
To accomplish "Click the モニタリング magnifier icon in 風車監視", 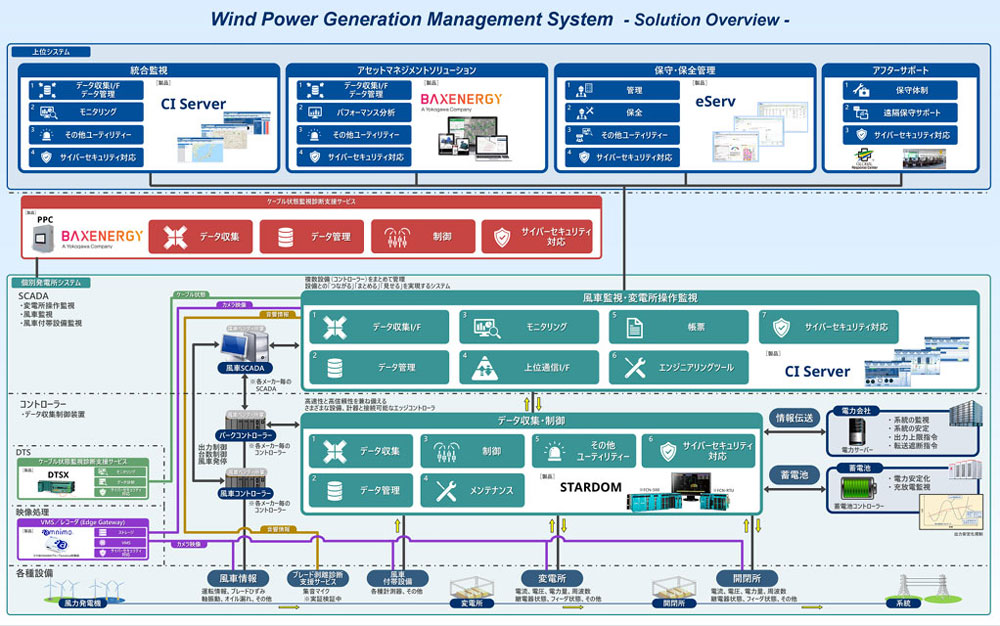I will 487,328.
